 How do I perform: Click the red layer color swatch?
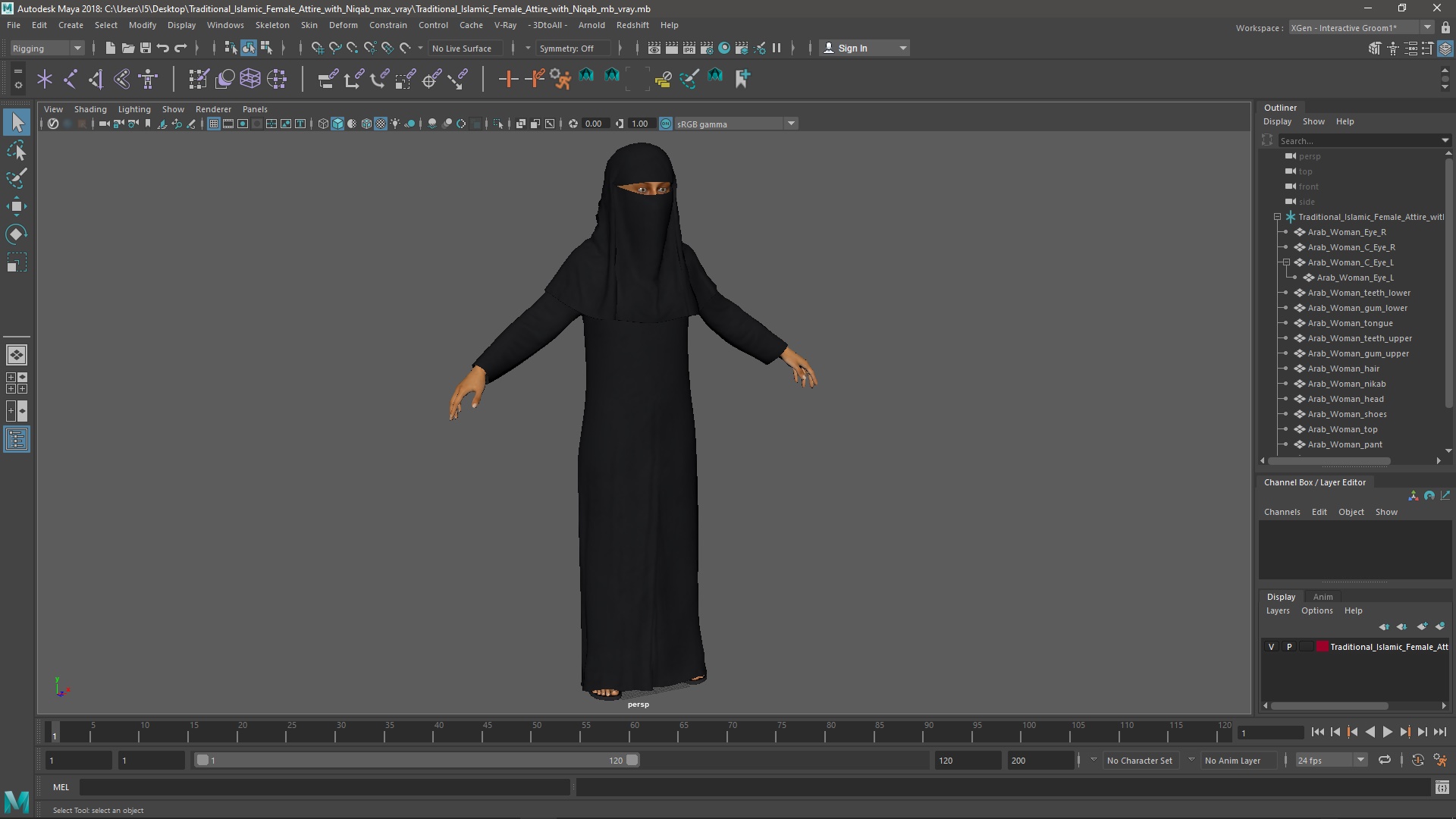click(1322, 647)
